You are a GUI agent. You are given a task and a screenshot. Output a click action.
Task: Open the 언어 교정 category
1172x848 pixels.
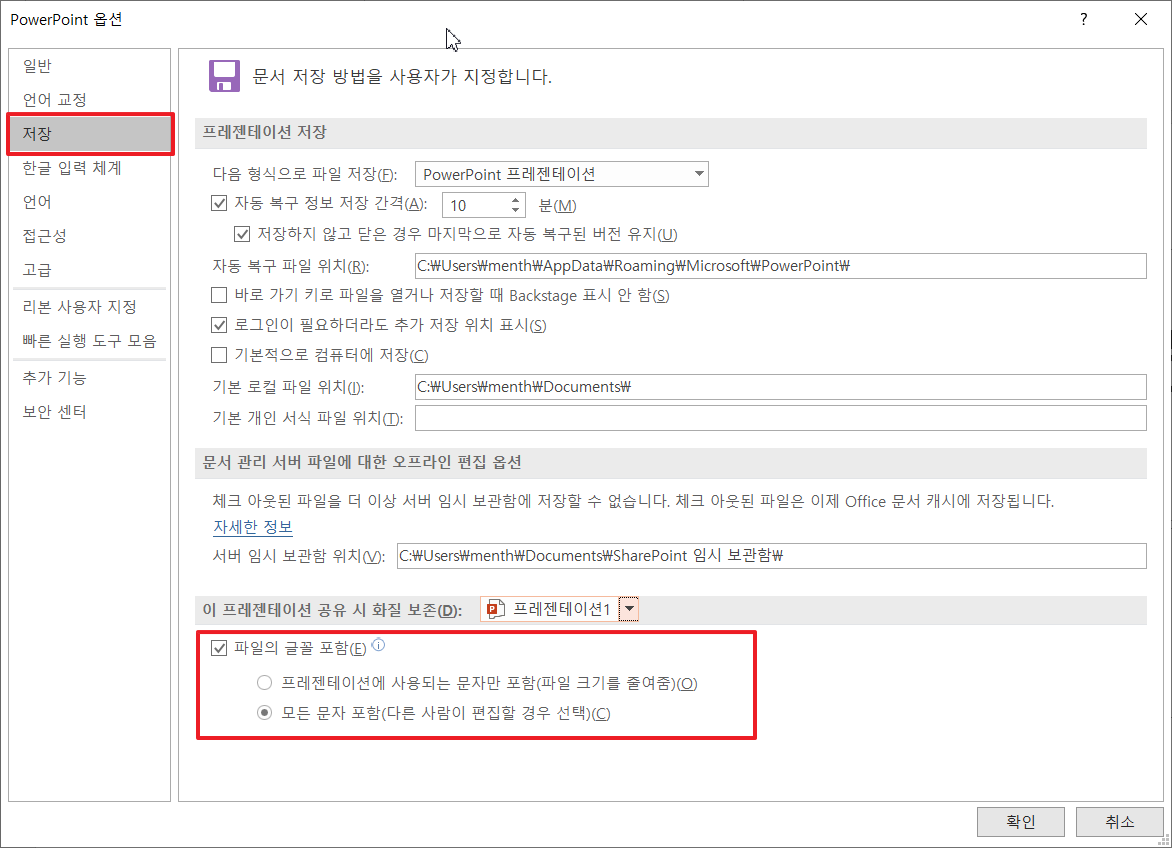tap(90, 99)
